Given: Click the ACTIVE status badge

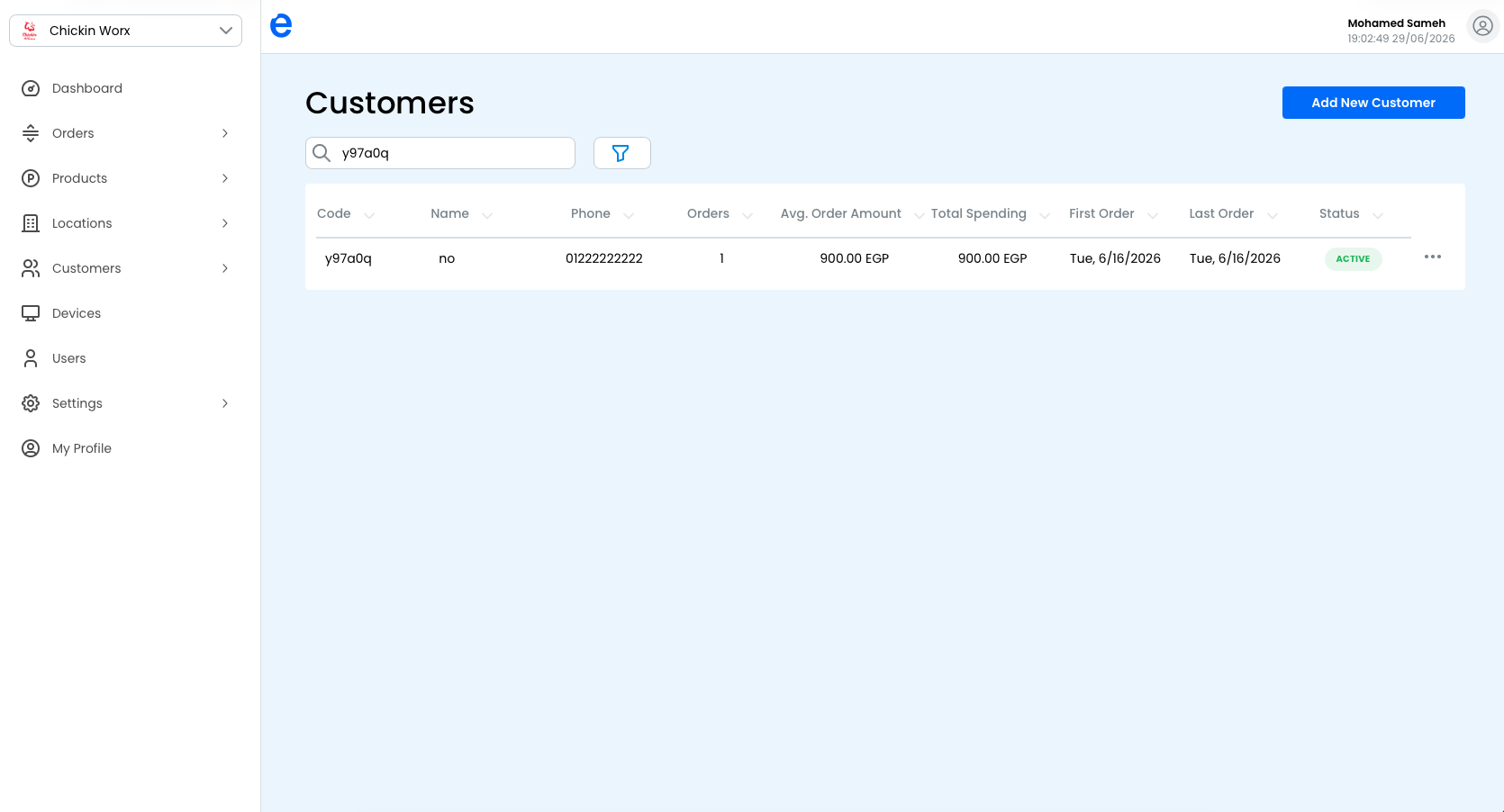Looking at the screenshot, I should pyautogui.click(x=1353, y=259).
